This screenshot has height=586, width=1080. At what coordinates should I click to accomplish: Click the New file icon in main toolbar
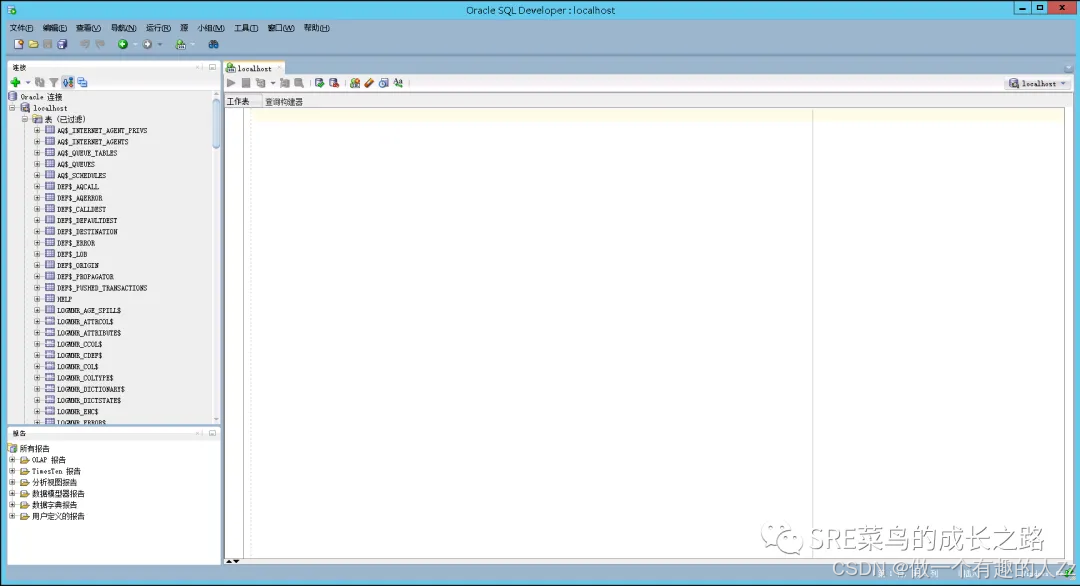click(x=19, y=44)
